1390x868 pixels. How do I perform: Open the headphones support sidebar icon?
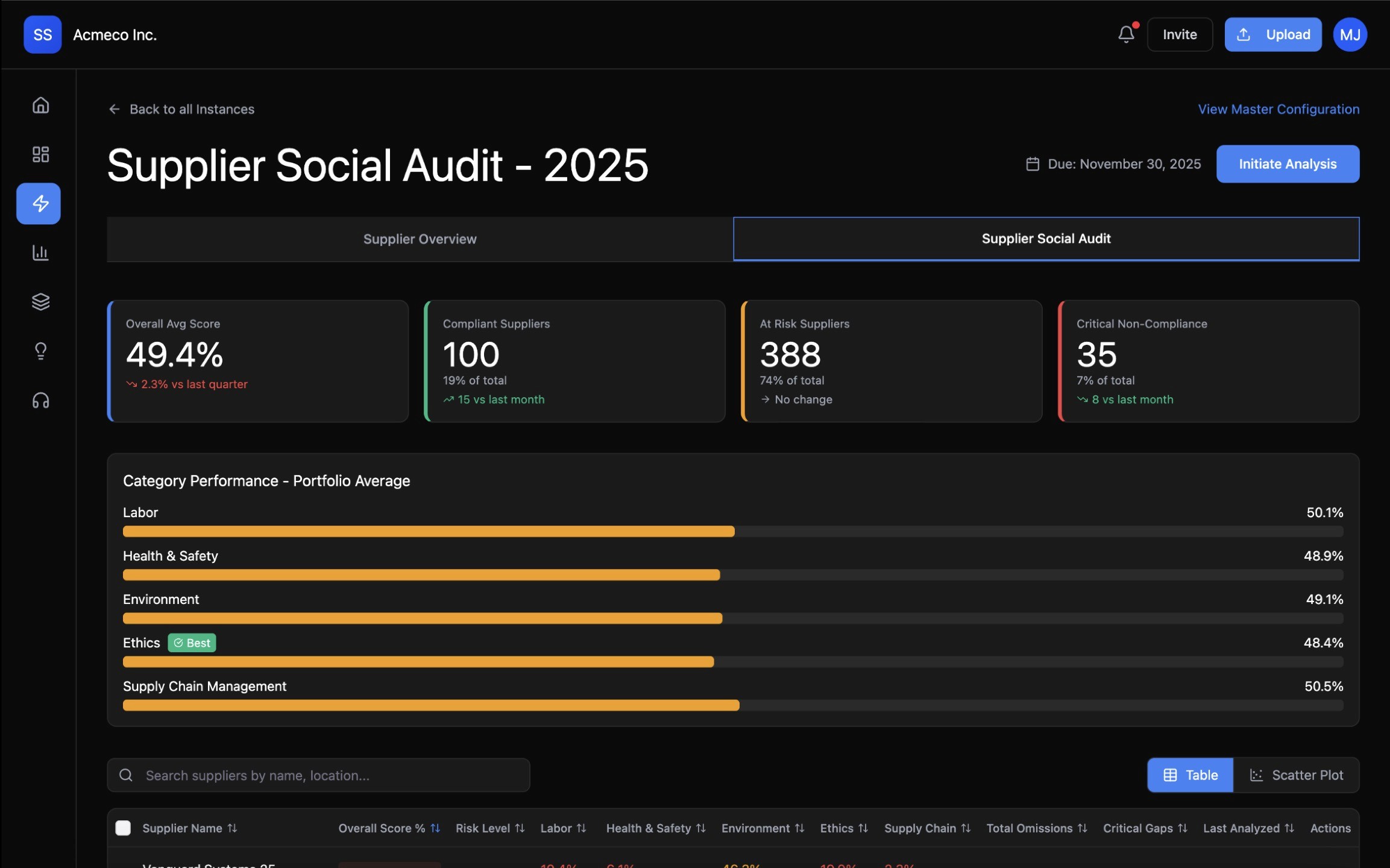pyautogui.click(x=40, y=400)
